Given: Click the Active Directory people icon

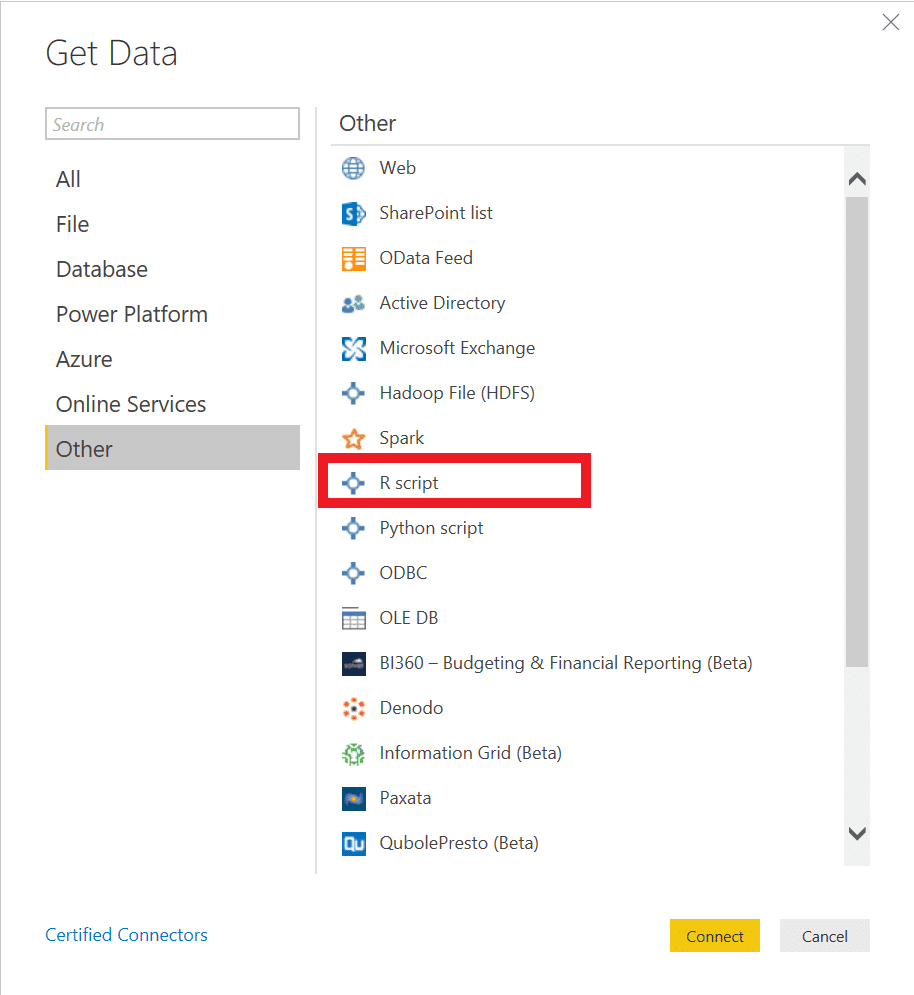Looking at the screenshot, I should tap(354, 303).
